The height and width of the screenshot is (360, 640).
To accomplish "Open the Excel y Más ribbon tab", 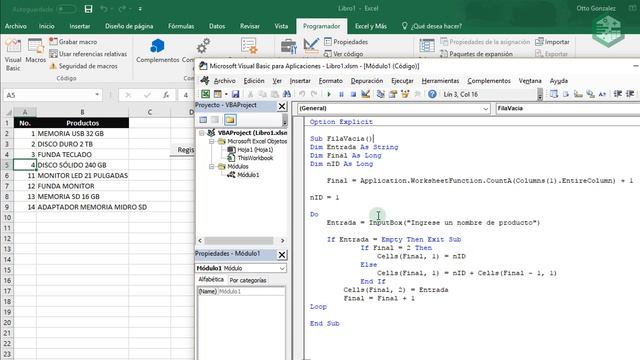I will point(371,26).
